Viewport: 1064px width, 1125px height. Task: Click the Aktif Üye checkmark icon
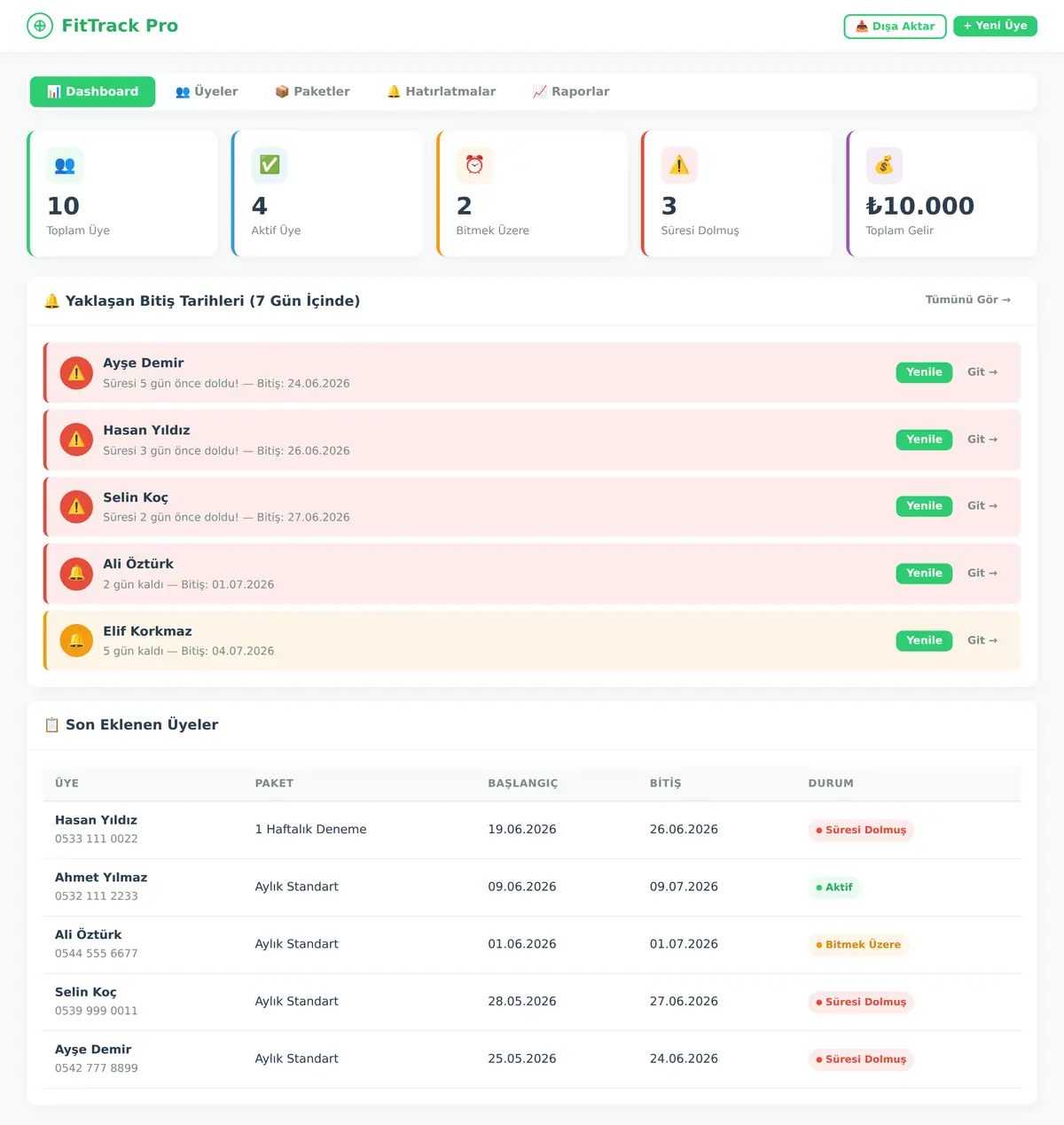(270, 165)
